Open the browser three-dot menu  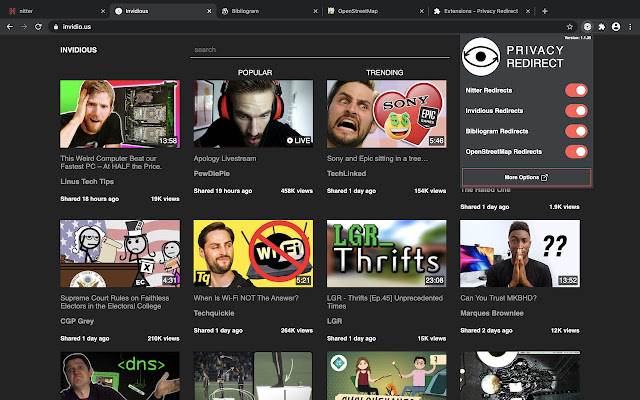click(x=630, y=25)
